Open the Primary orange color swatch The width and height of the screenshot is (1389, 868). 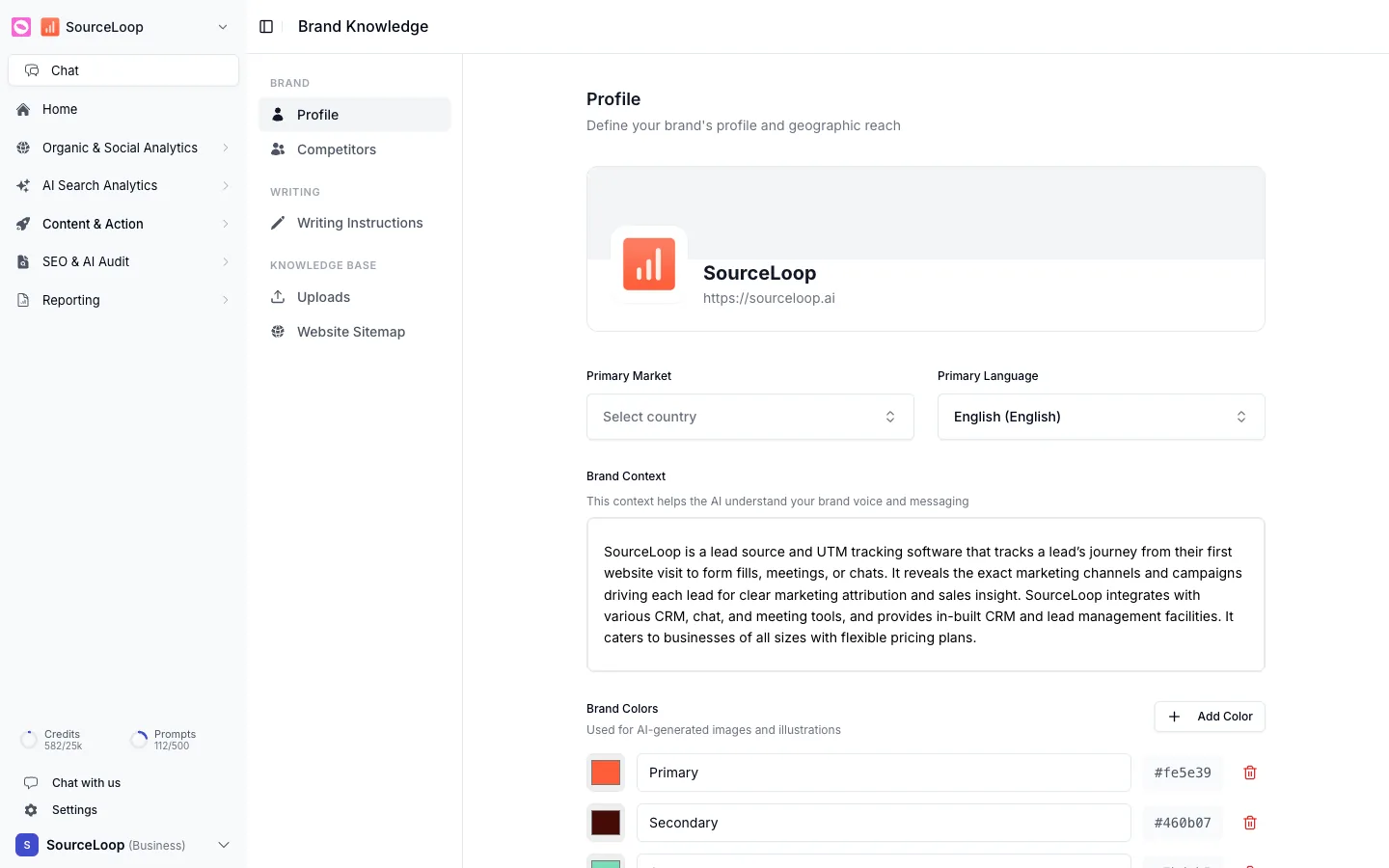click(606, 773)
